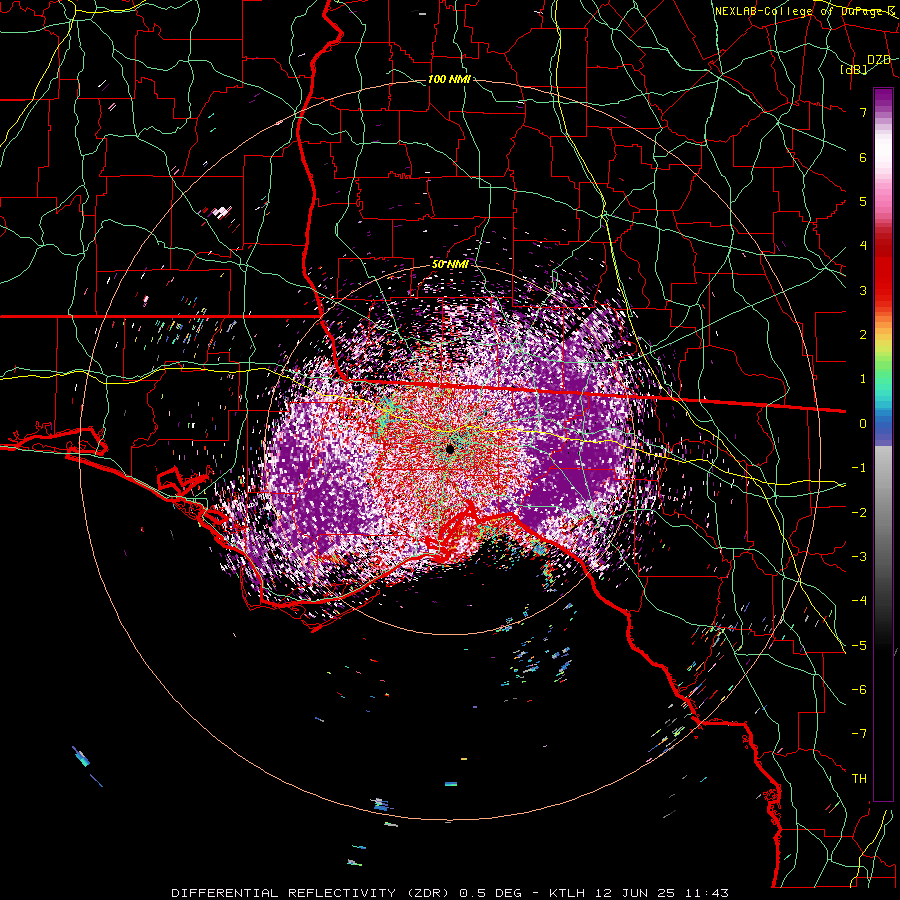Viewport: 900px width, 900px height.
Task: Click the -7 value on color scale
Action: coord(859,734)
